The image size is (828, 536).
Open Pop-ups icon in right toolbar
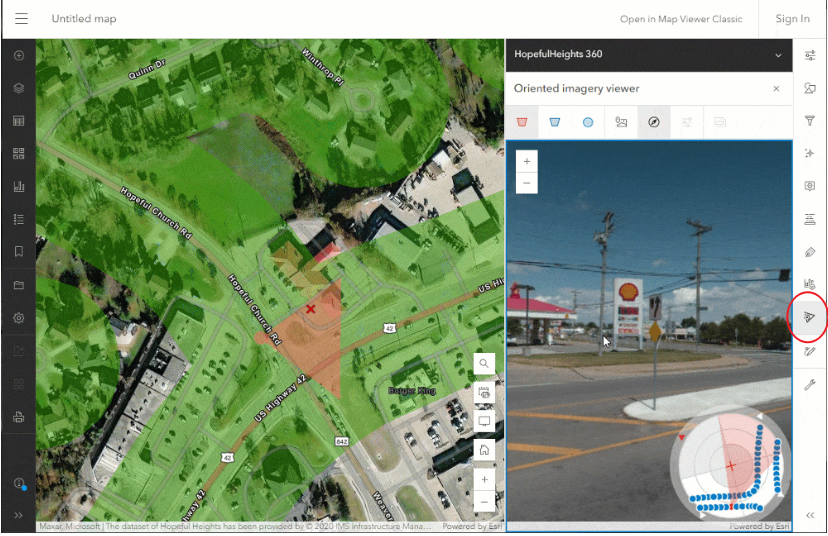pyautogui.click(x=810, y=186)
